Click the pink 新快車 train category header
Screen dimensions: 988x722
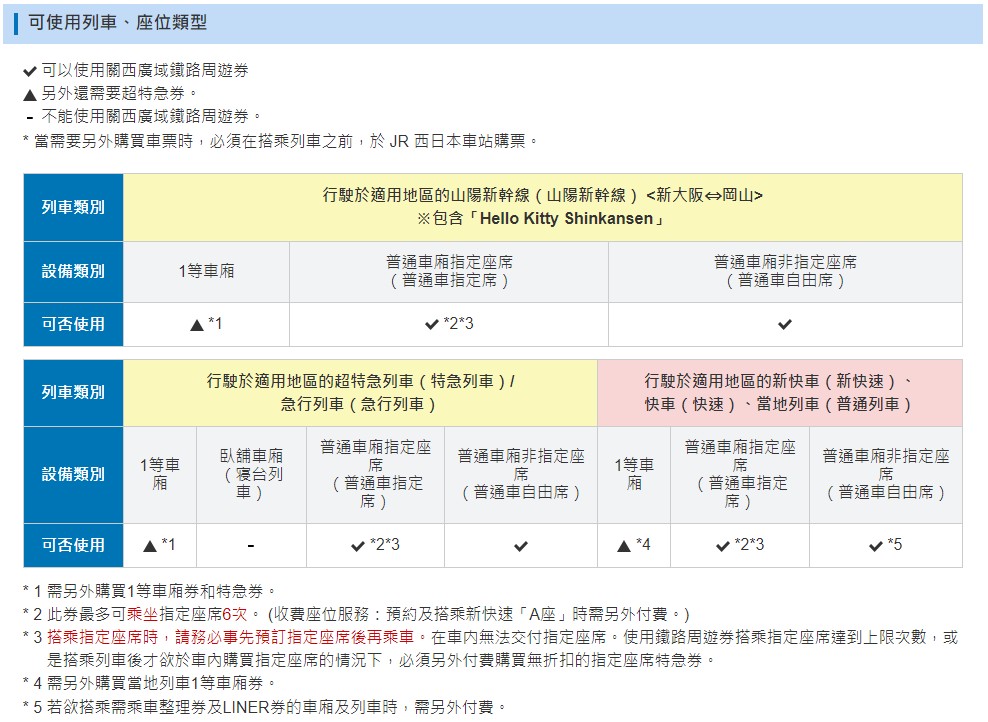779,393
